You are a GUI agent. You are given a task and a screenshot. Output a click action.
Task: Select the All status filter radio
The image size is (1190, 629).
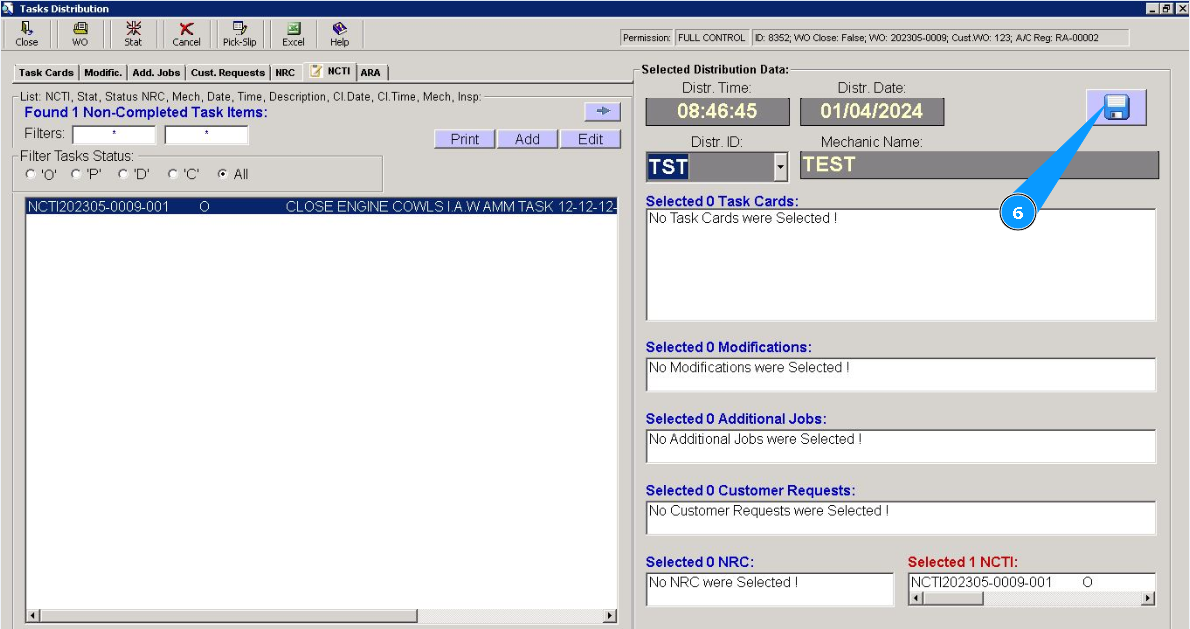pyautogui.click(x=222, y=175)
